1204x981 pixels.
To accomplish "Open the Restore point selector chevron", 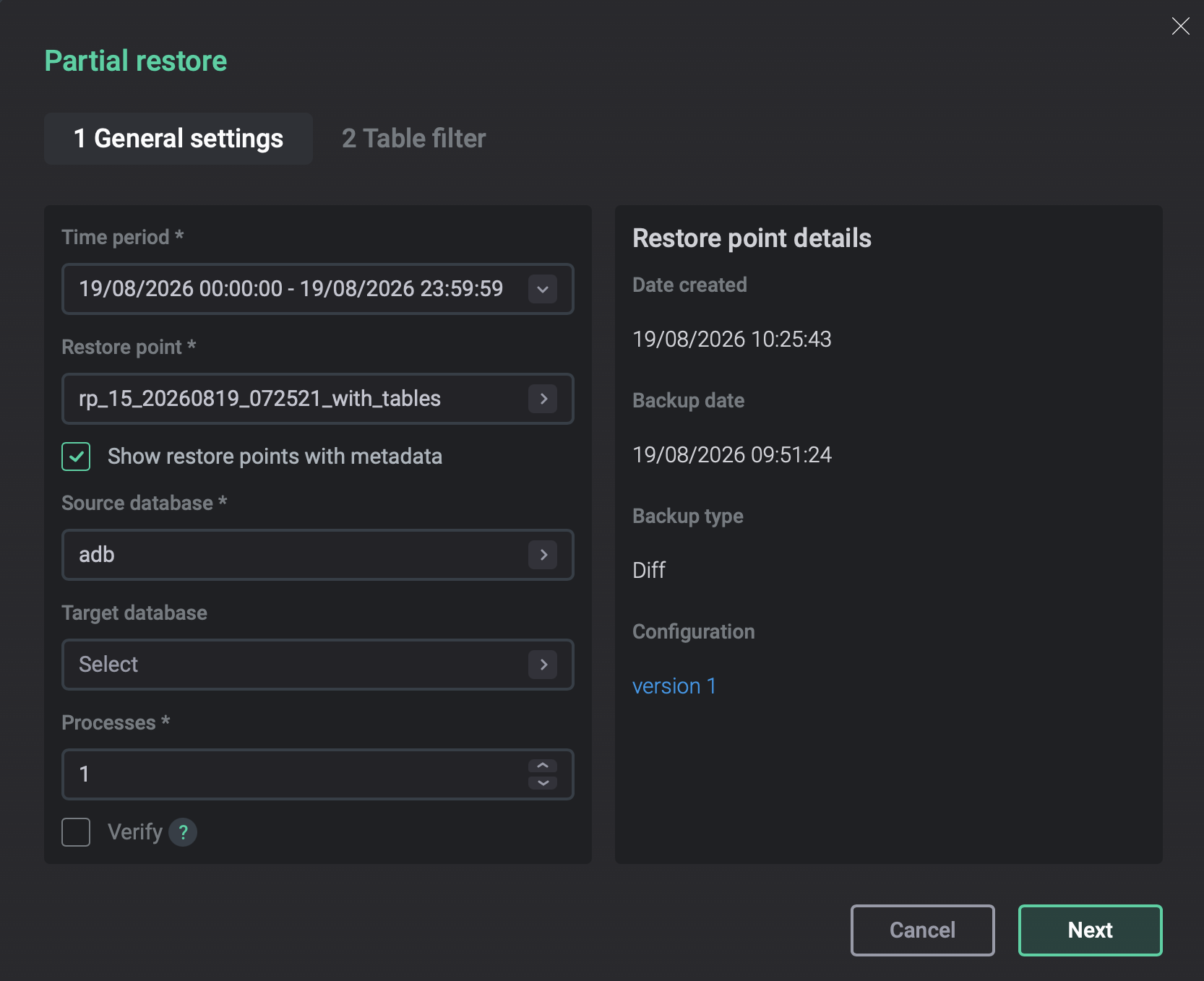I will 543,399.
